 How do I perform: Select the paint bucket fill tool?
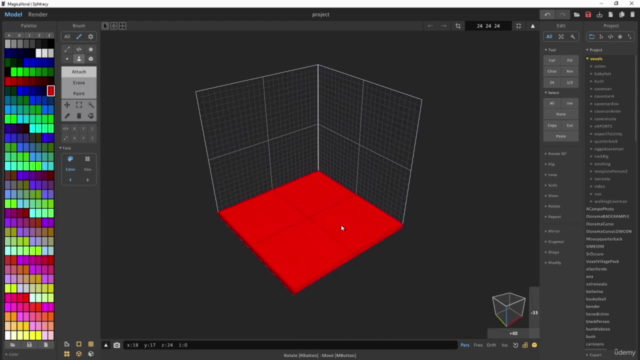pyautogui.click(x=91, y=116)
